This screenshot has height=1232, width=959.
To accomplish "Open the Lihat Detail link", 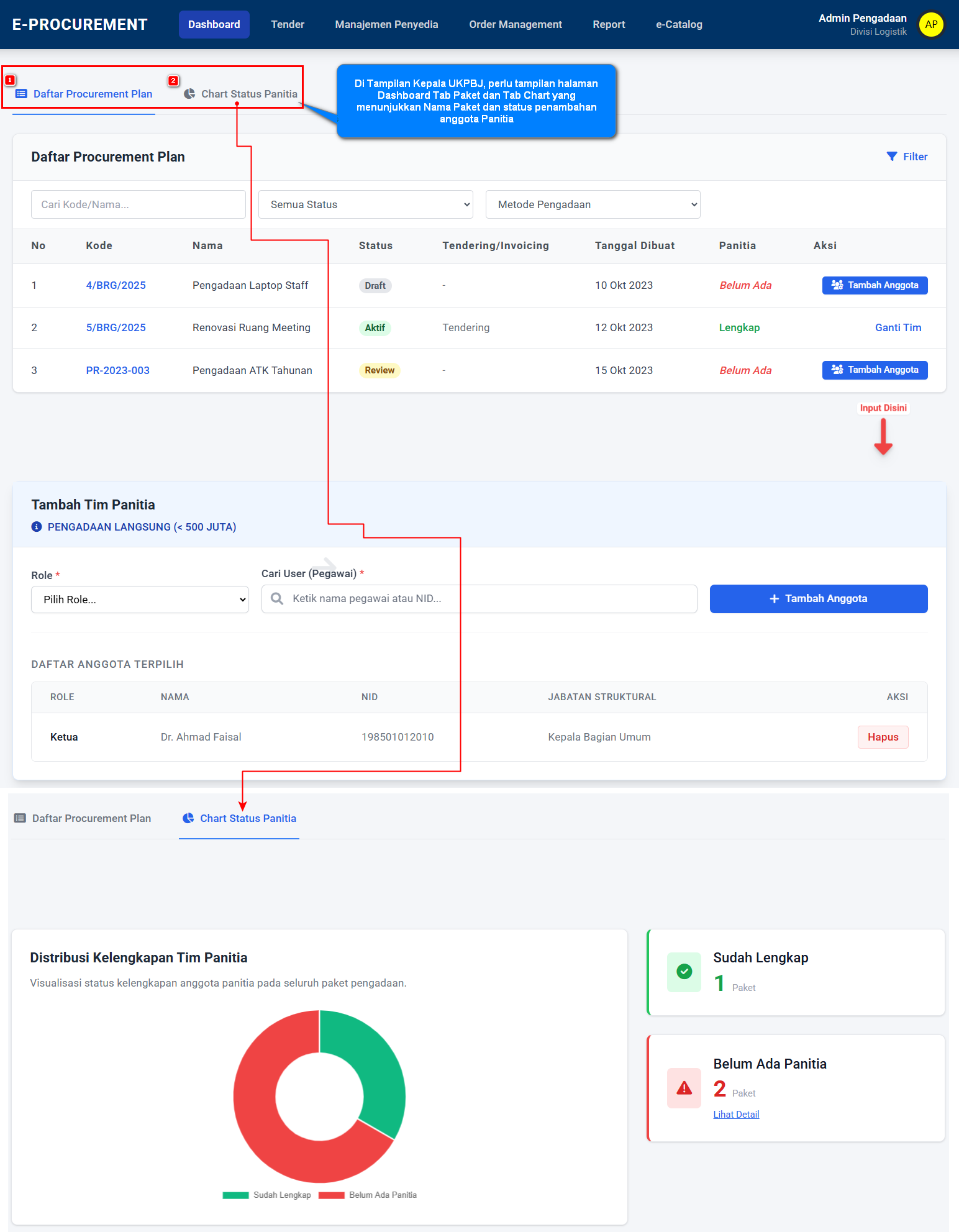I will pyautogui.click(x=736, y=1115).
